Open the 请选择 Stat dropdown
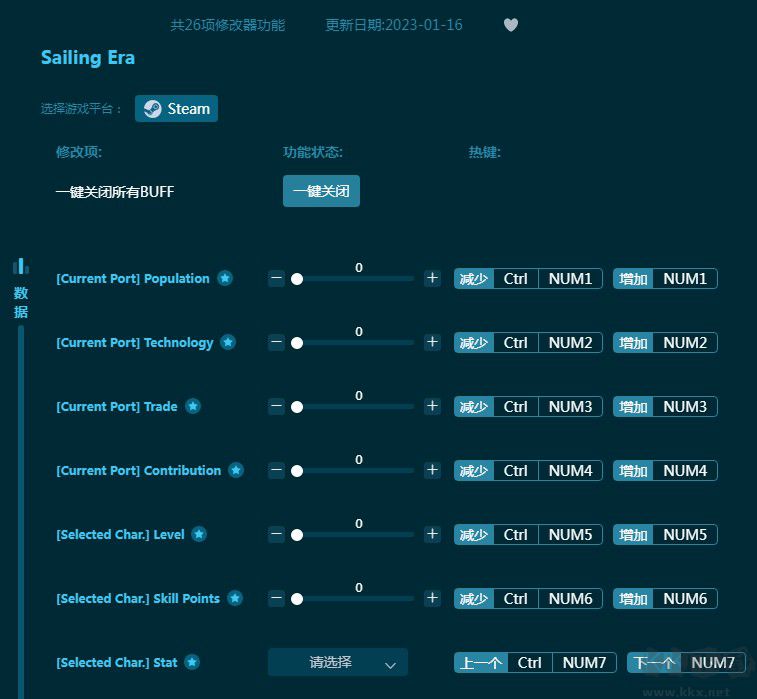 (338, 662)
